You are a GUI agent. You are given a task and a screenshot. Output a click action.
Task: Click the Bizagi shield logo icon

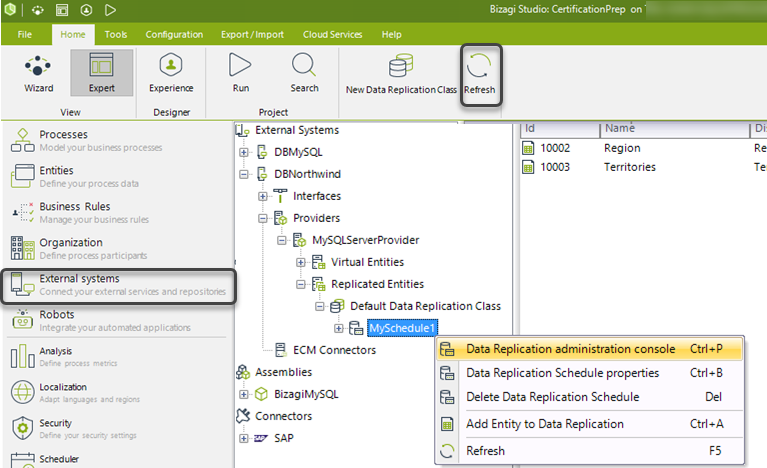[10, 9]
